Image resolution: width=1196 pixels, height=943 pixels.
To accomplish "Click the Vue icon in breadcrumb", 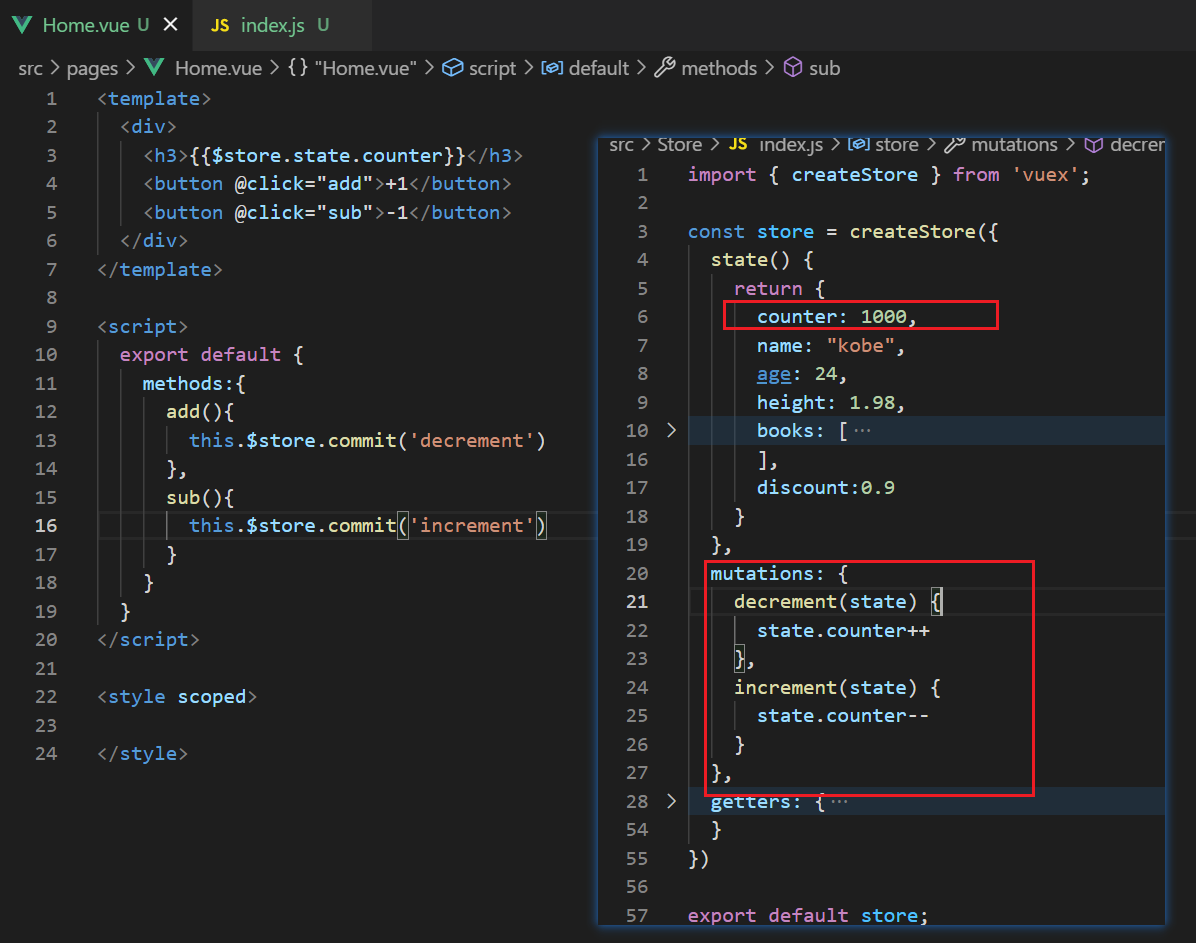I will coord(154,68).
